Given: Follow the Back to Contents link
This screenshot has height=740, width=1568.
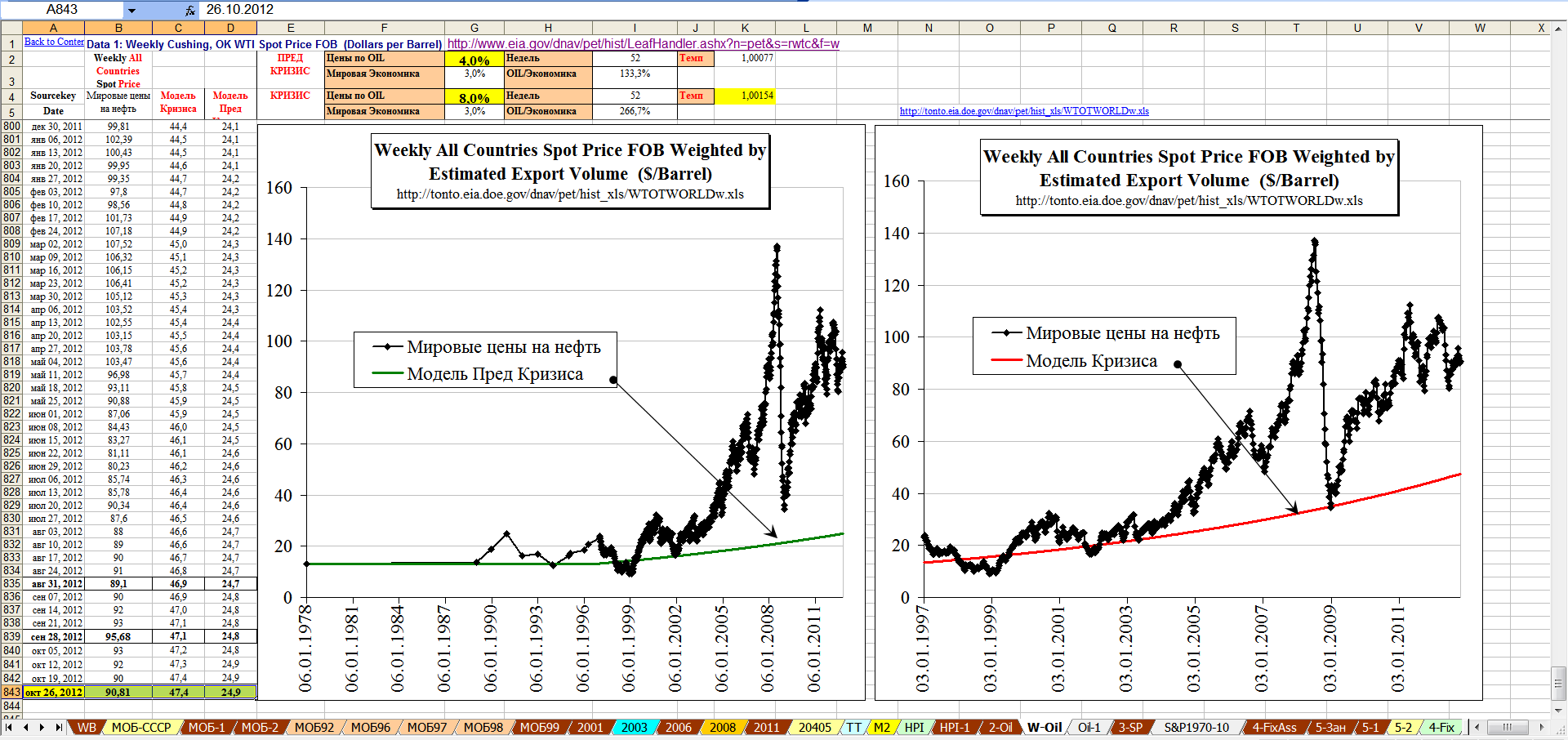Looking at the screenshot, I should coord(54,42).
